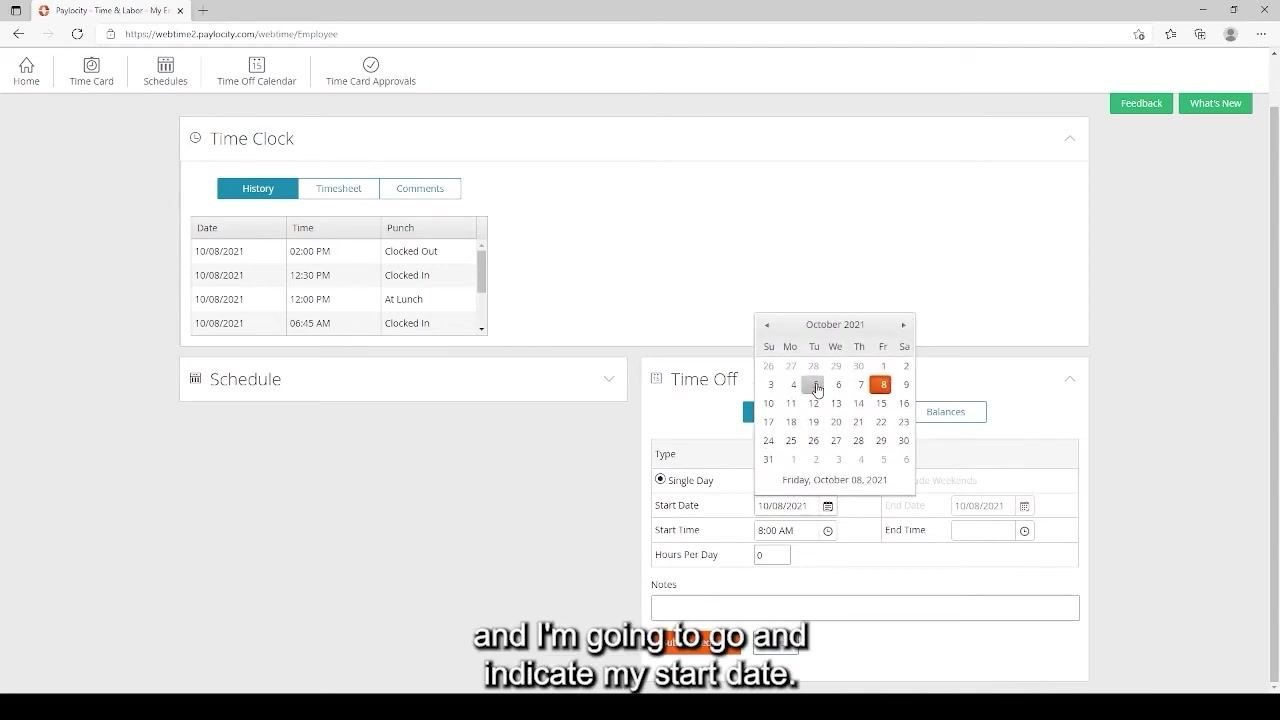Click the Start Date input field
This screenshot has width=1280, height=720.
[787, 506]
